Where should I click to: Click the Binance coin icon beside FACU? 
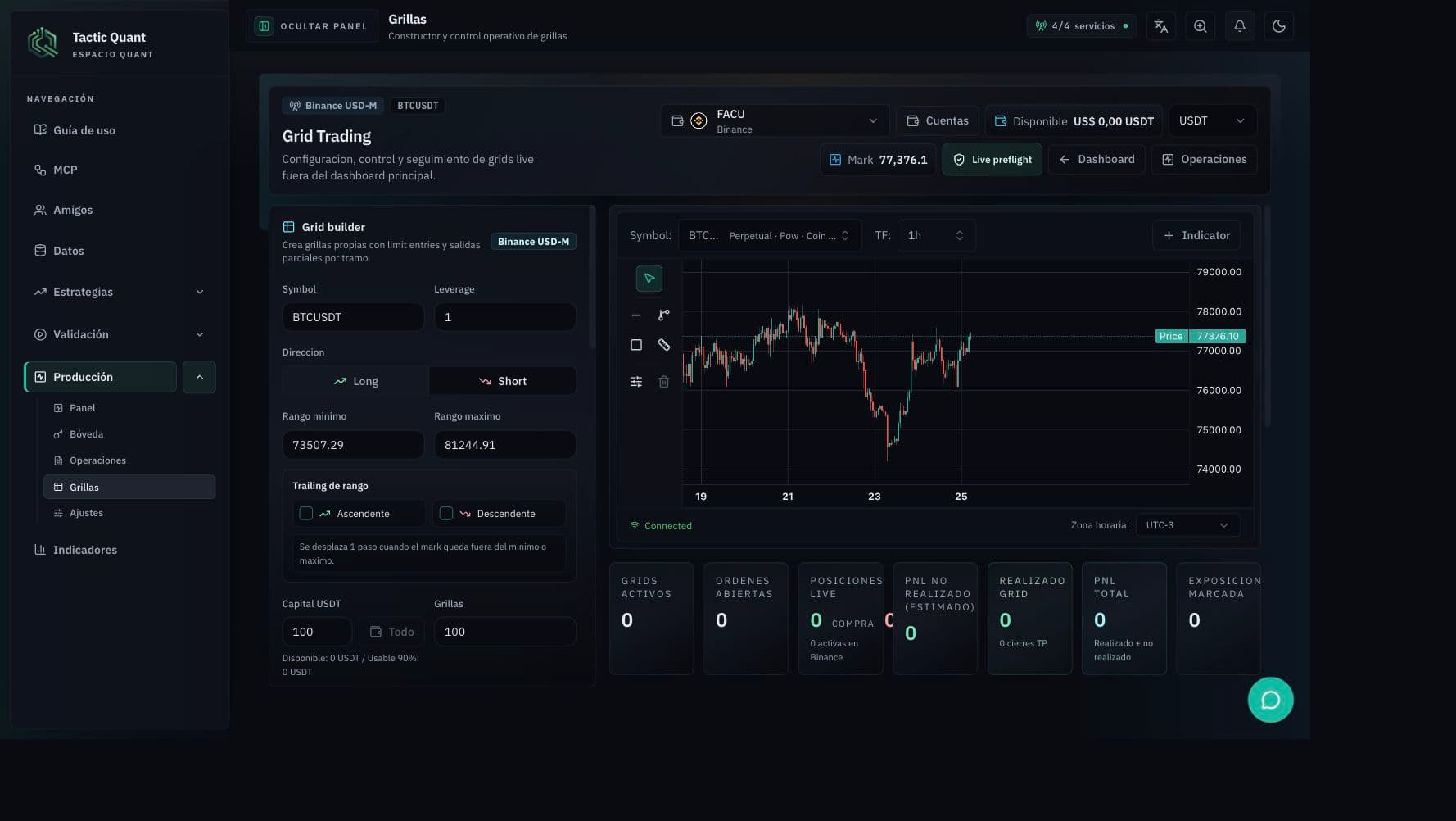[699, 120]
